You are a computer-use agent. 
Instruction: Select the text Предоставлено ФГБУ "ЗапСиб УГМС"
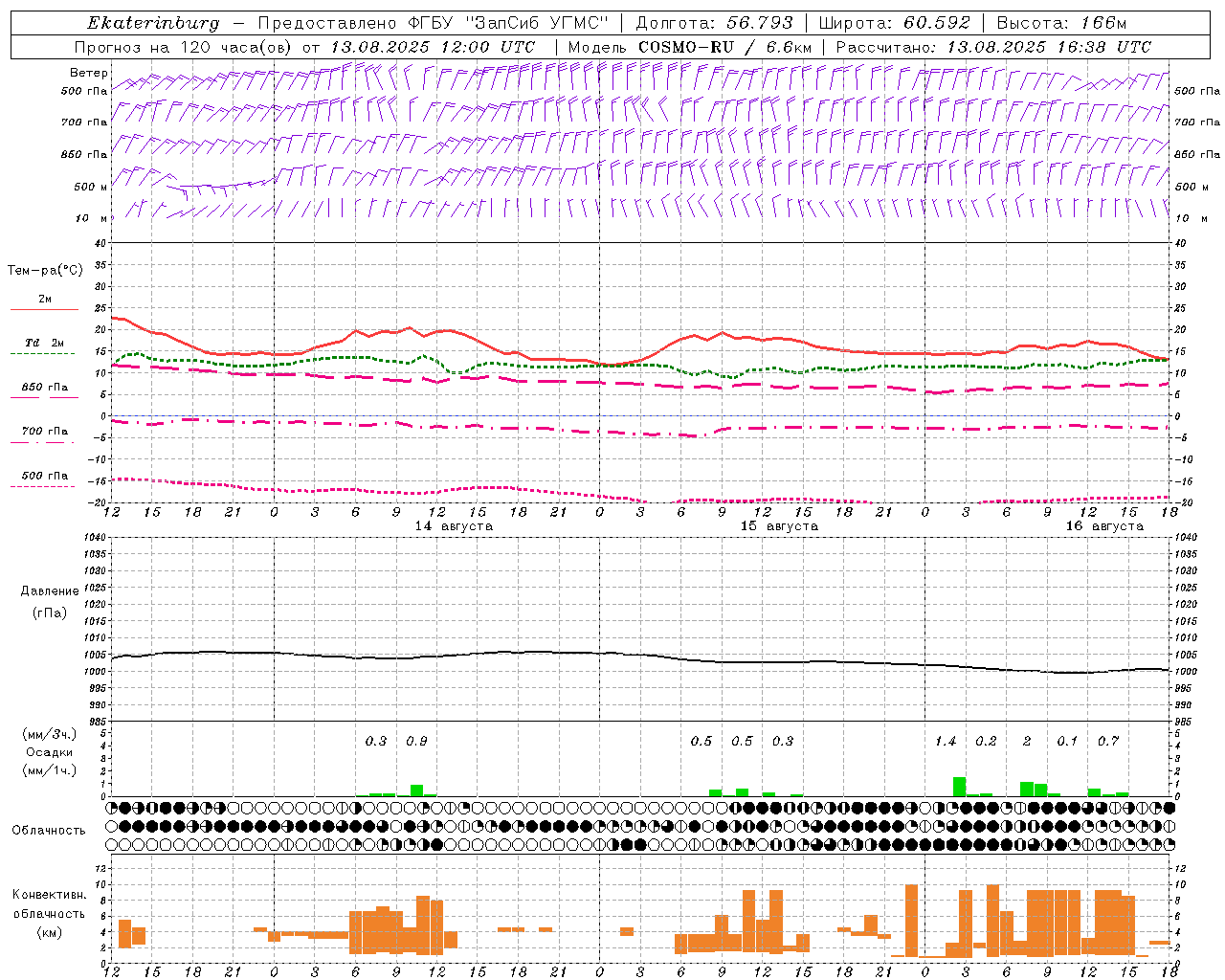[434, 23]
